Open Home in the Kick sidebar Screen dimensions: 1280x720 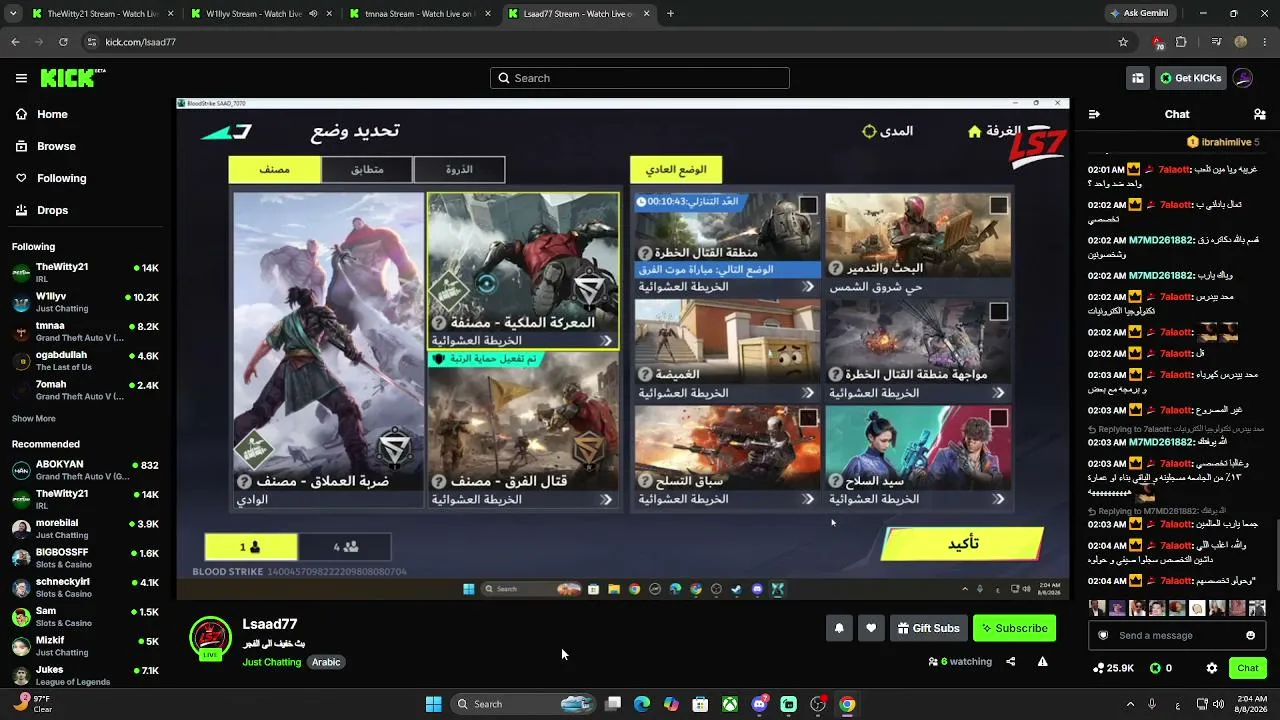tap(52, 114)
